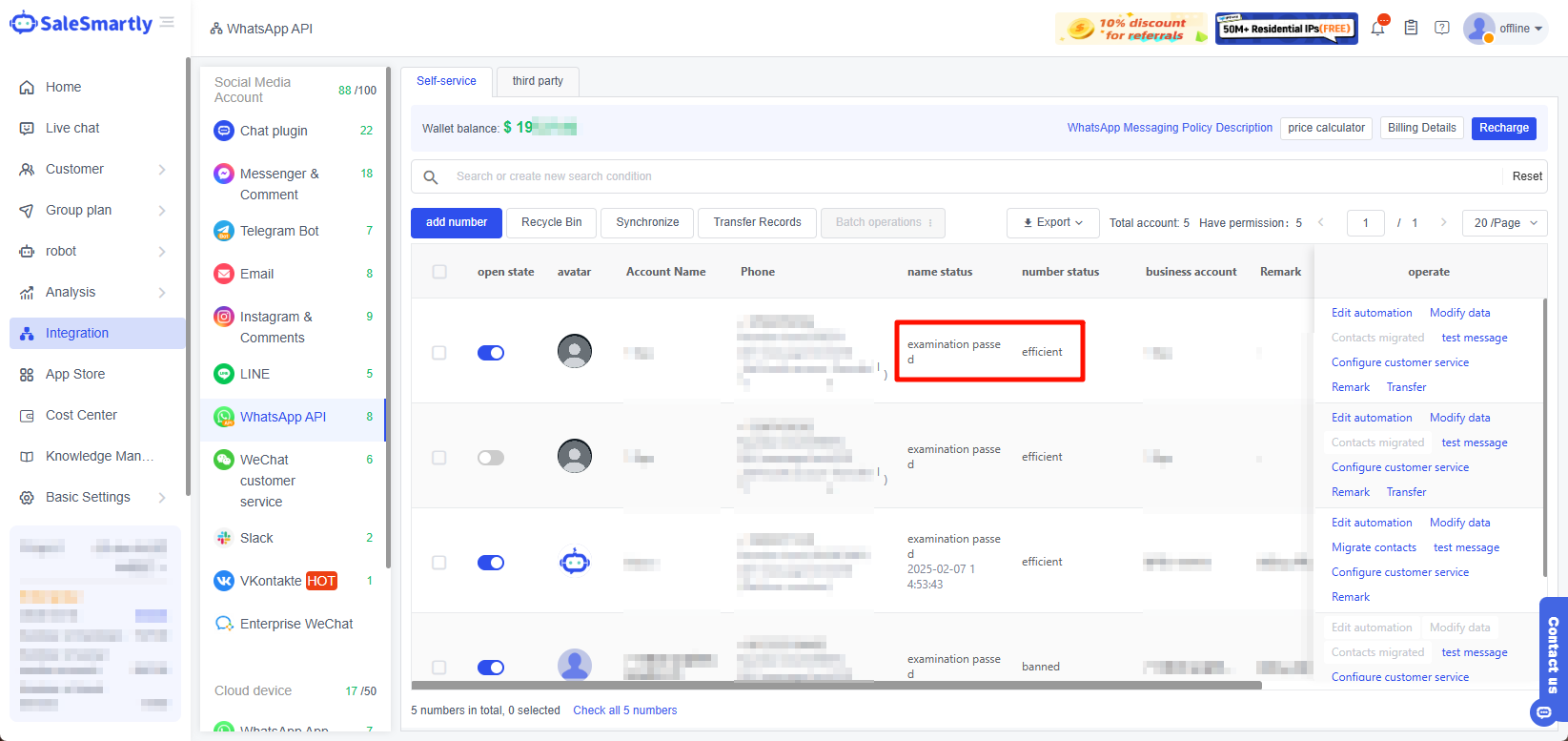Disable the first row open state switch
The width and height of the screenshot is (1568, 741).
pyautogui.click(x=491, y=353)
